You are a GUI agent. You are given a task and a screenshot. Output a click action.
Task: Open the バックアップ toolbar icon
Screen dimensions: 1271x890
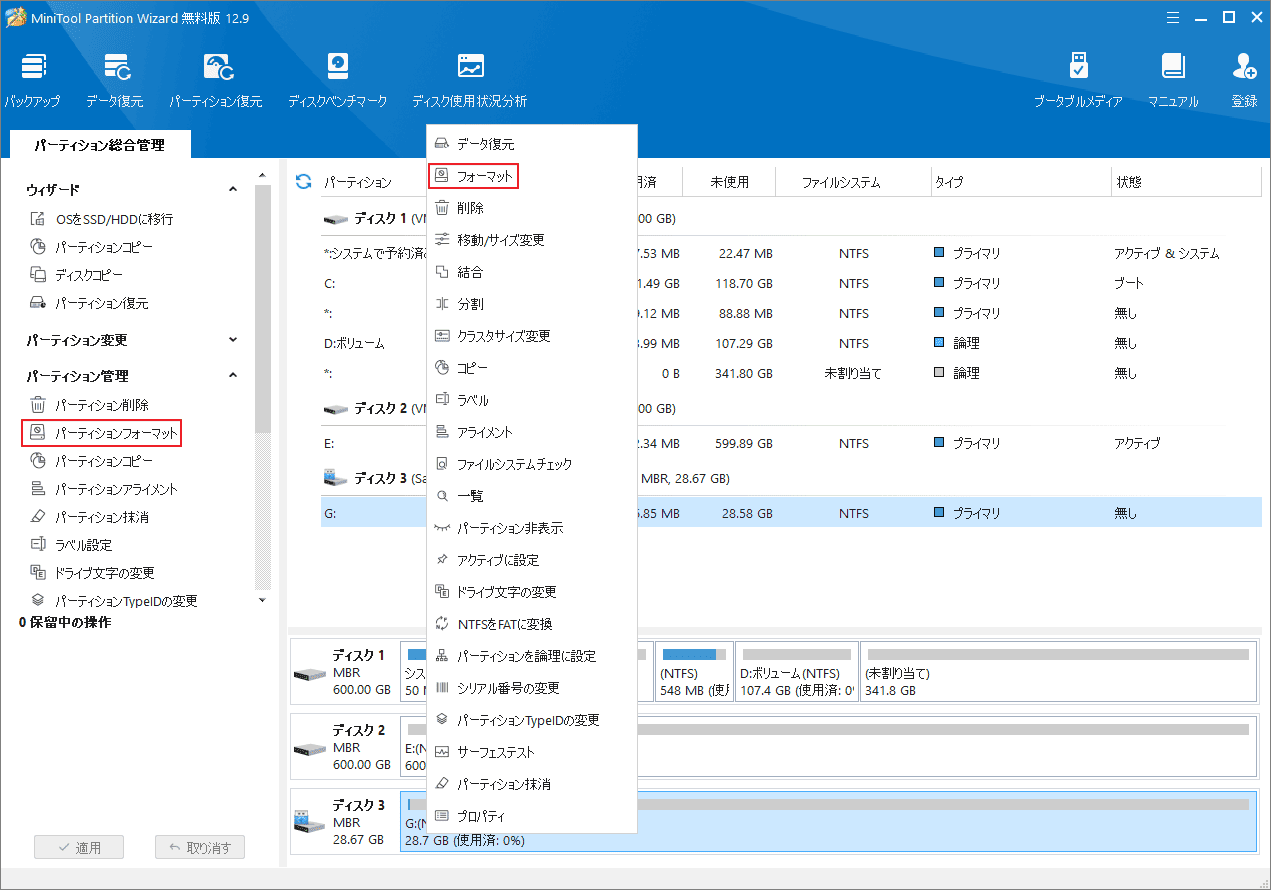pos(33,80)
